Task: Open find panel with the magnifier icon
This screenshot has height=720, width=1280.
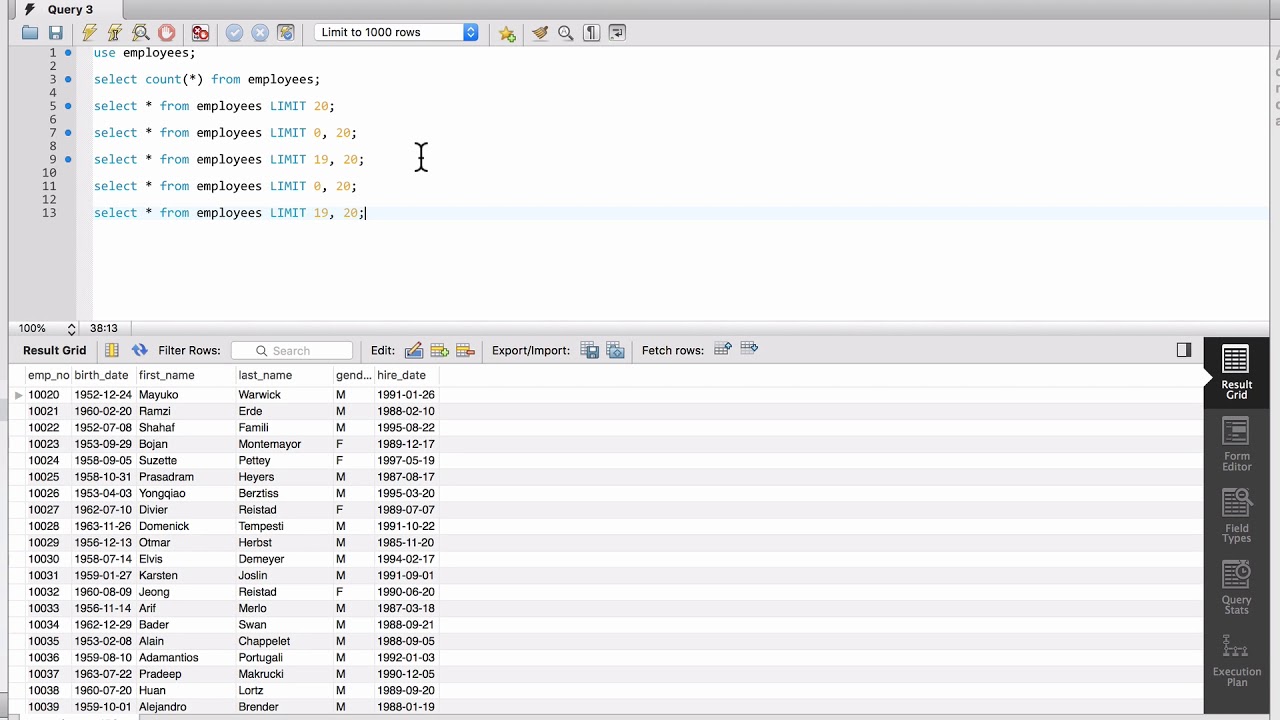Action: [x=566, y=33]
